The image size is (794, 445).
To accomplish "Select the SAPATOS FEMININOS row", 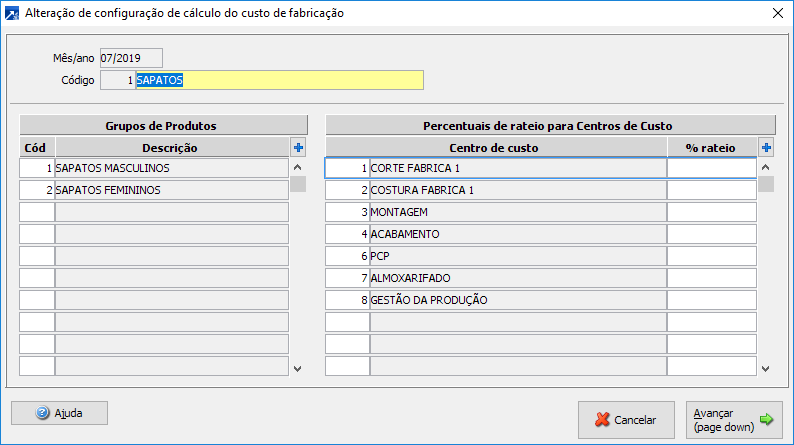I will tap(171, 190).
